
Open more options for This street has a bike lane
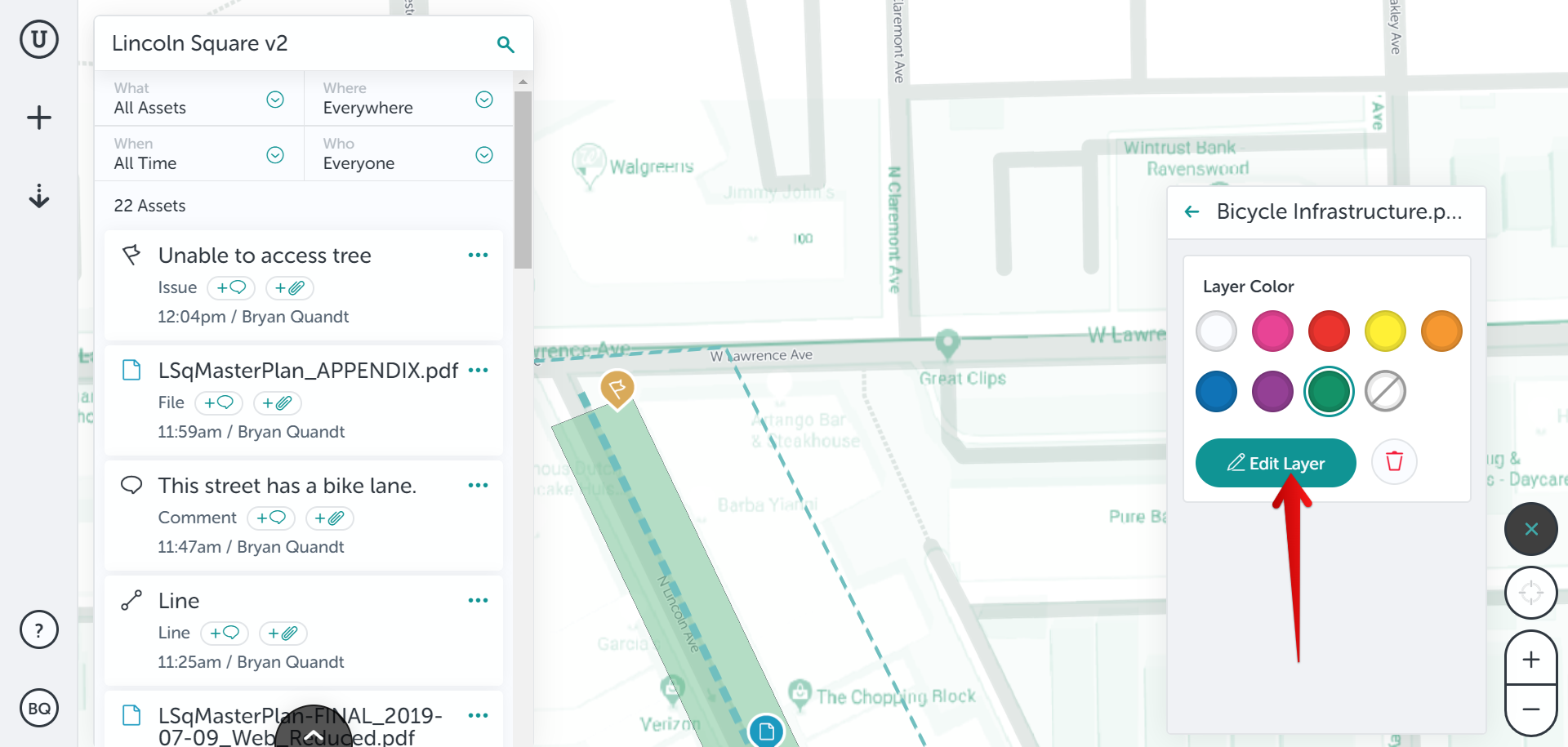[x=479, y=486]
